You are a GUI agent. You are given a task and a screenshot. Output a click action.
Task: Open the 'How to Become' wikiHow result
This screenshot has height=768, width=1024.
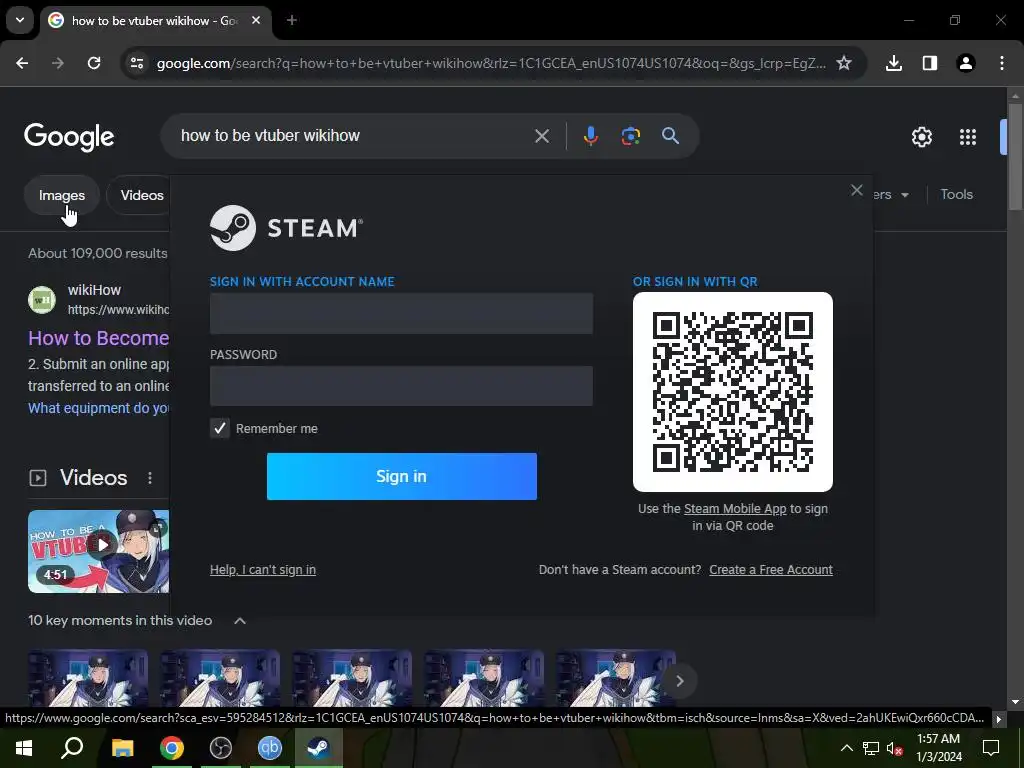pos(99,338)
